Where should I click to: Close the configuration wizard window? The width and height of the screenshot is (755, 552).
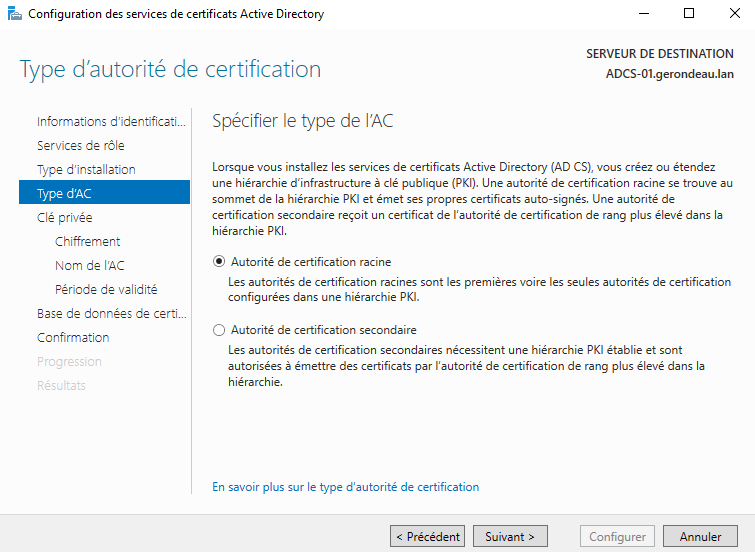[x=732, y=14]
